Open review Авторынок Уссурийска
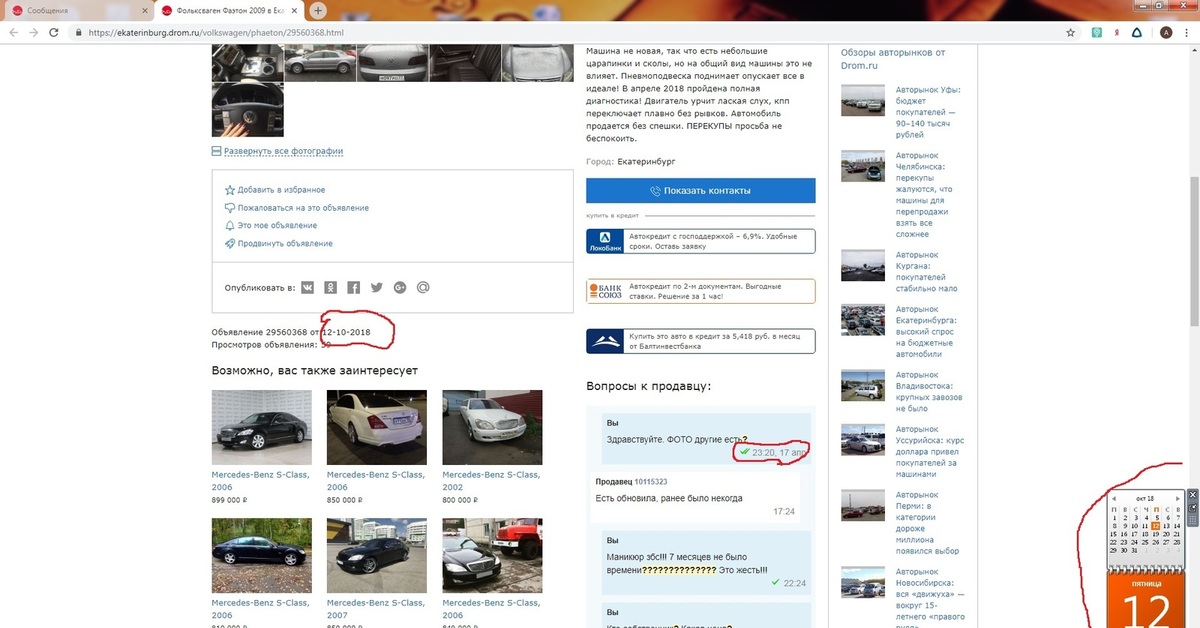 (930, 452)
